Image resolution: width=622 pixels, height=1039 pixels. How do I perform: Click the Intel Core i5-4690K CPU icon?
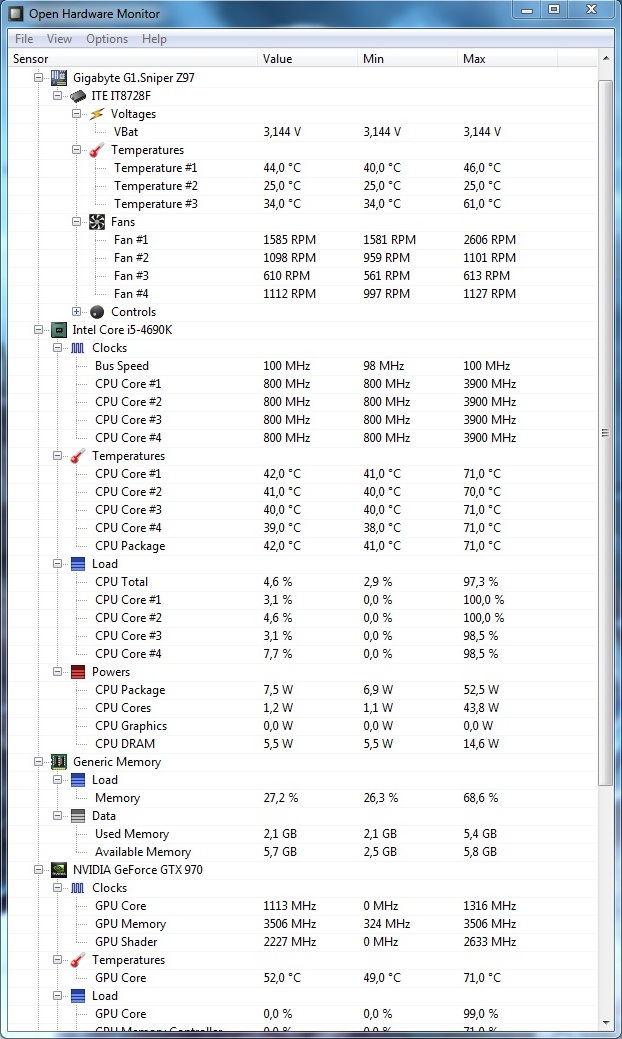59,330
